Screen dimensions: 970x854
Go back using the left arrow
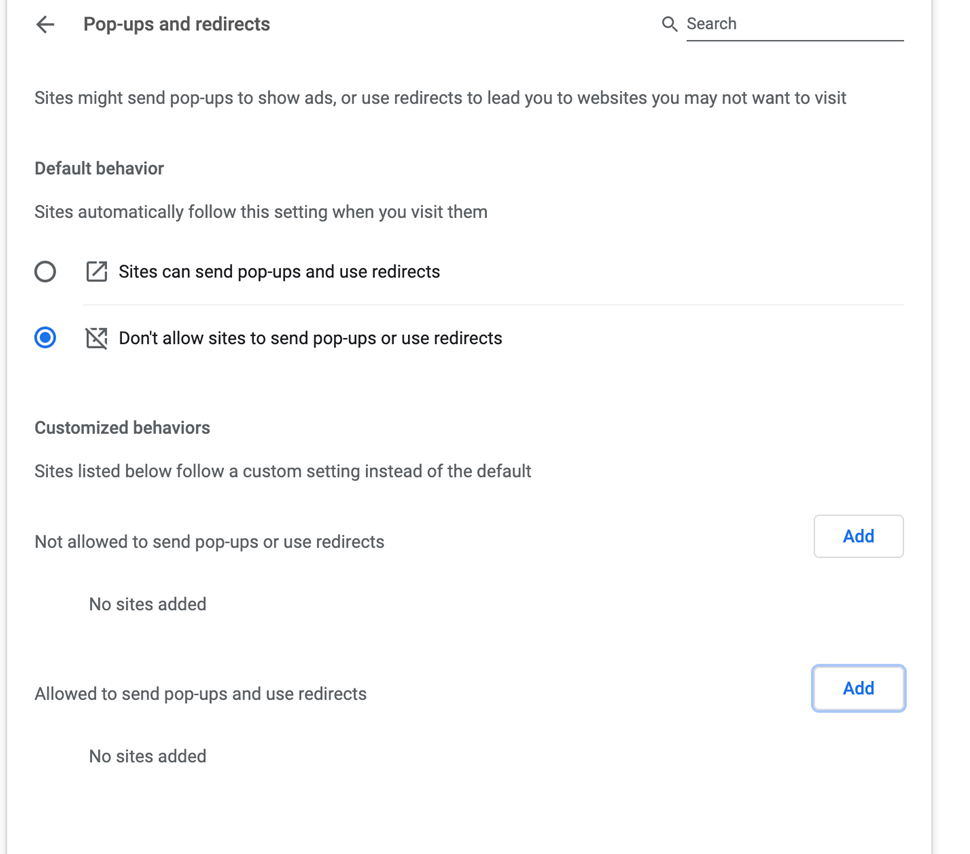(x=45, y=24)
